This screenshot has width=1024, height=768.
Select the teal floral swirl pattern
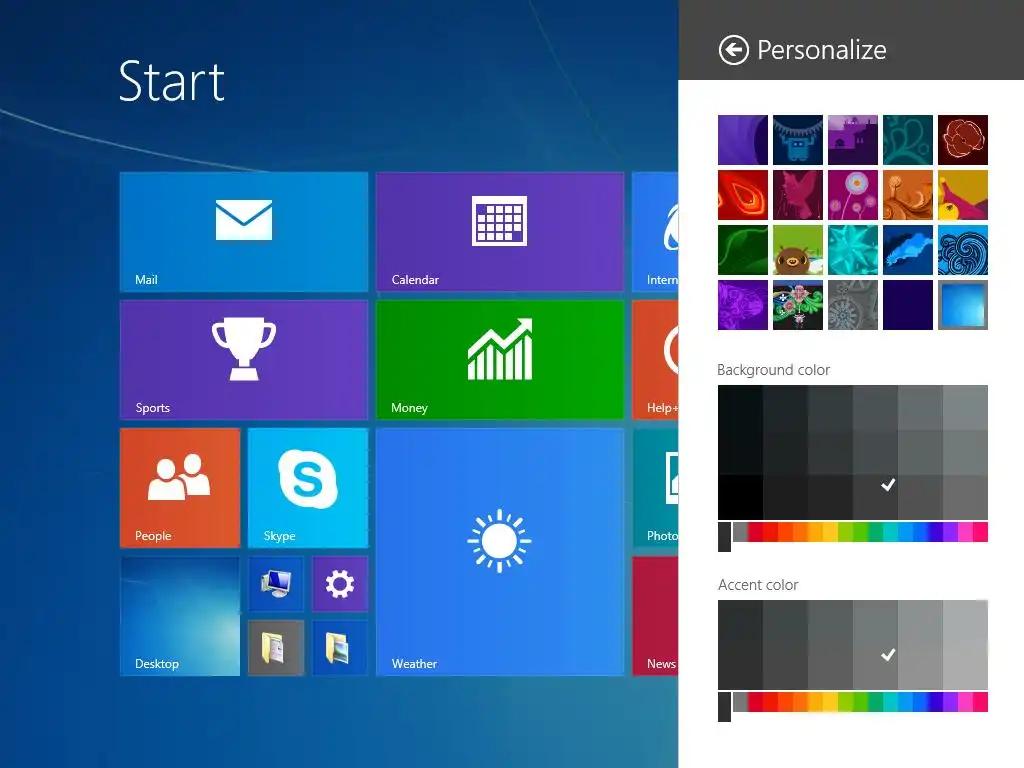click(x=908, y=140)
